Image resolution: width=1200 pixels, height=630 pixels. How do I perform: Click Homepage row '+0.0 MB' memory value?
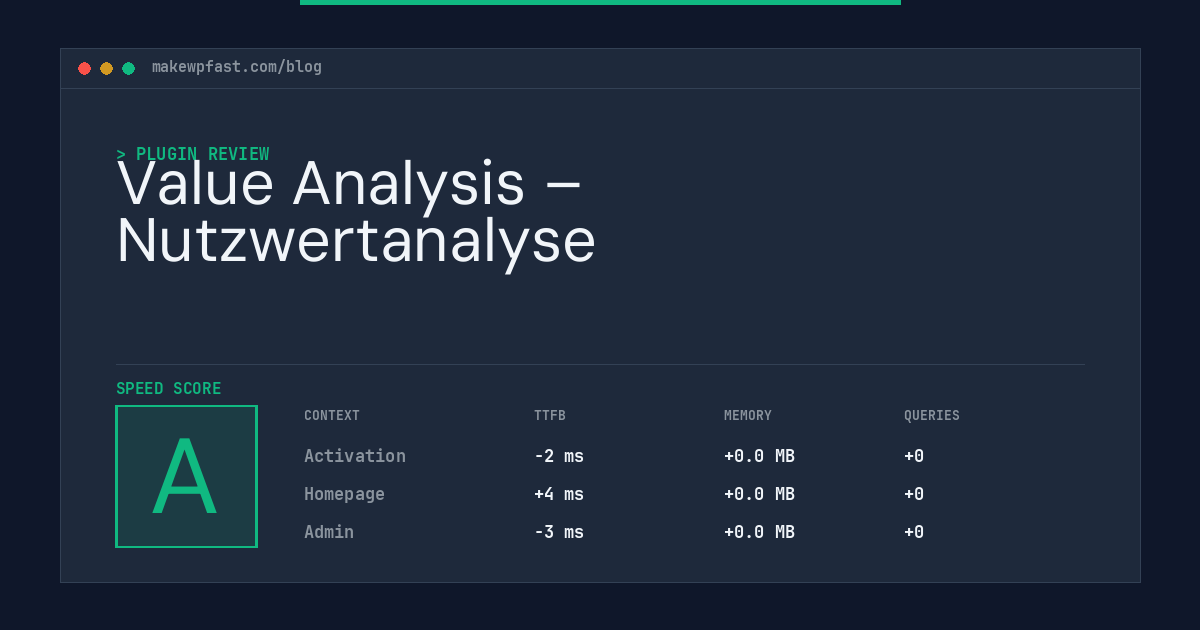click(x=759, y=494)
